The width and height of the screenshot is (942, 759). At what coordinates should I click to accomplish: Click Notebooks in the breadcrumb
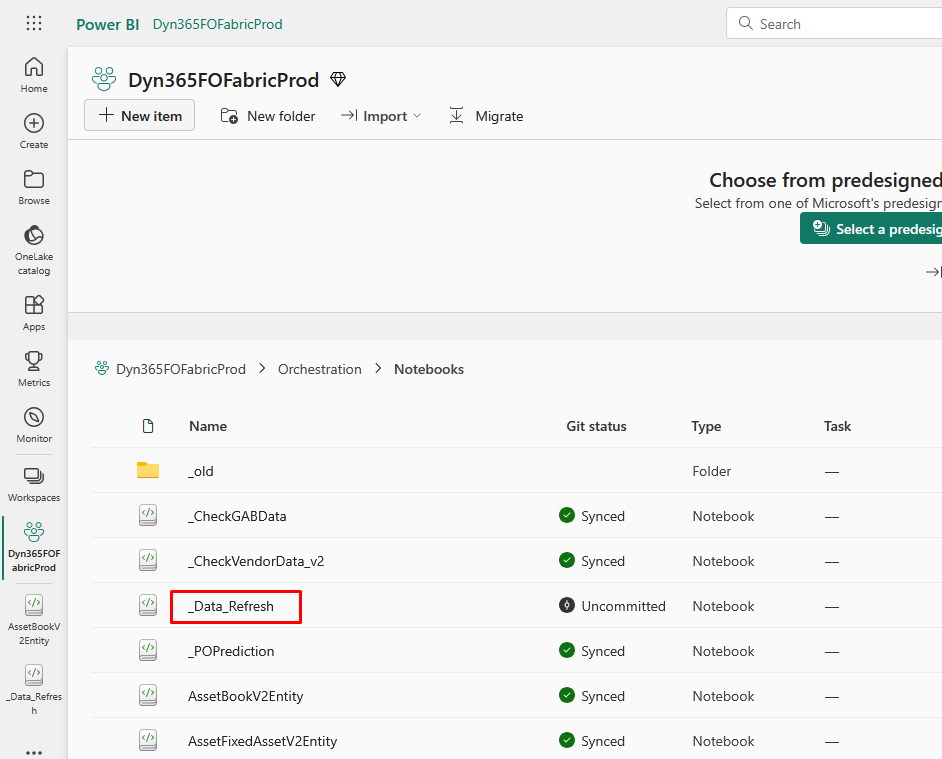pos(429,369)
